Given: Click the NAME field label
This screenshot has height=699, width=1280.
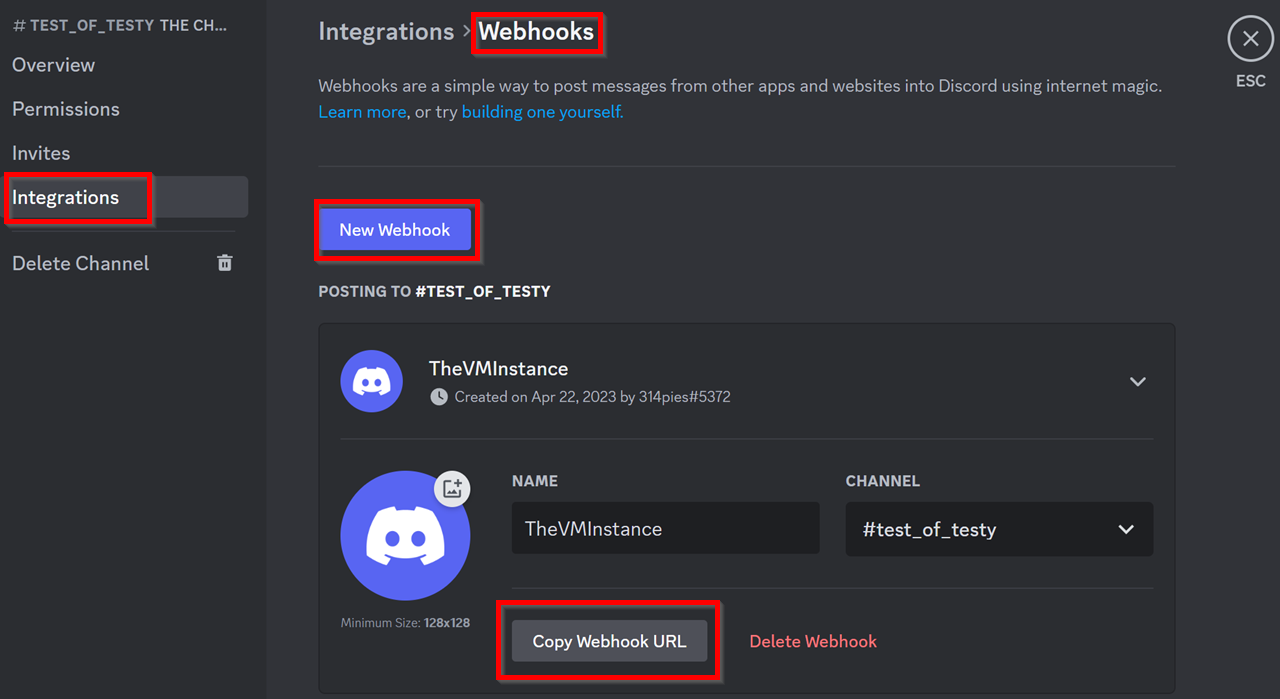Looking at the screenshot, I should (x=535, y=481).
